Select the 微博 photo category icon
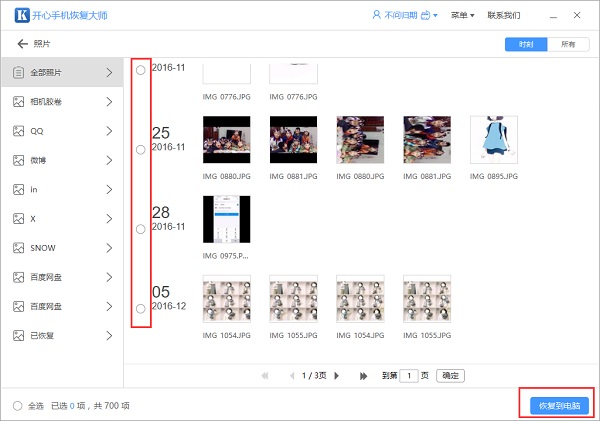600x421 pixels. (18, 160)
